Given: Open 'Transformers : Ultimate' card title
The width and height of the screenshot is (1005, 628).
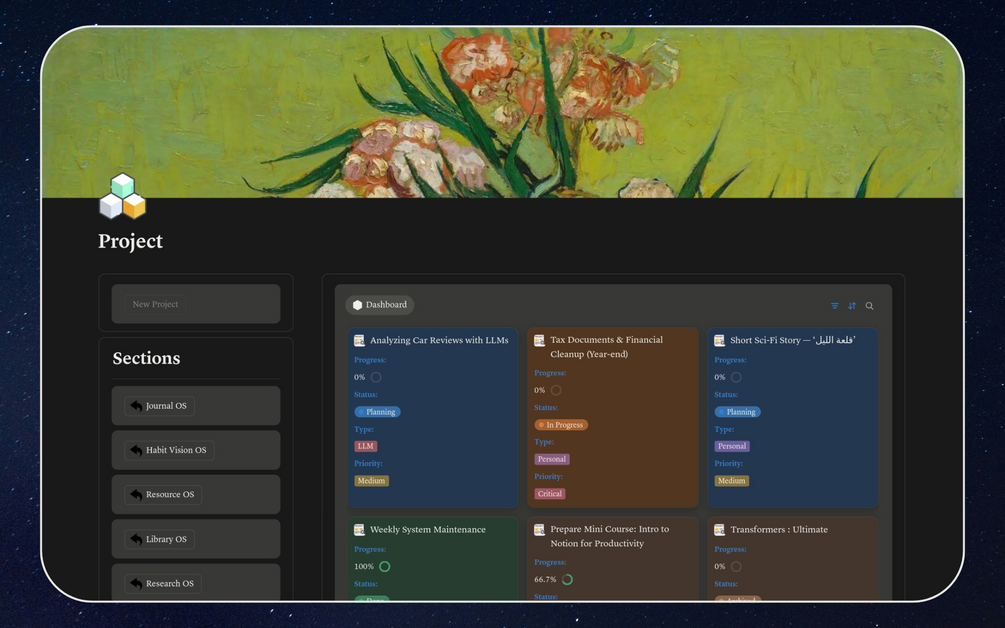Looking at the screenshot, I should click(779, 529).
